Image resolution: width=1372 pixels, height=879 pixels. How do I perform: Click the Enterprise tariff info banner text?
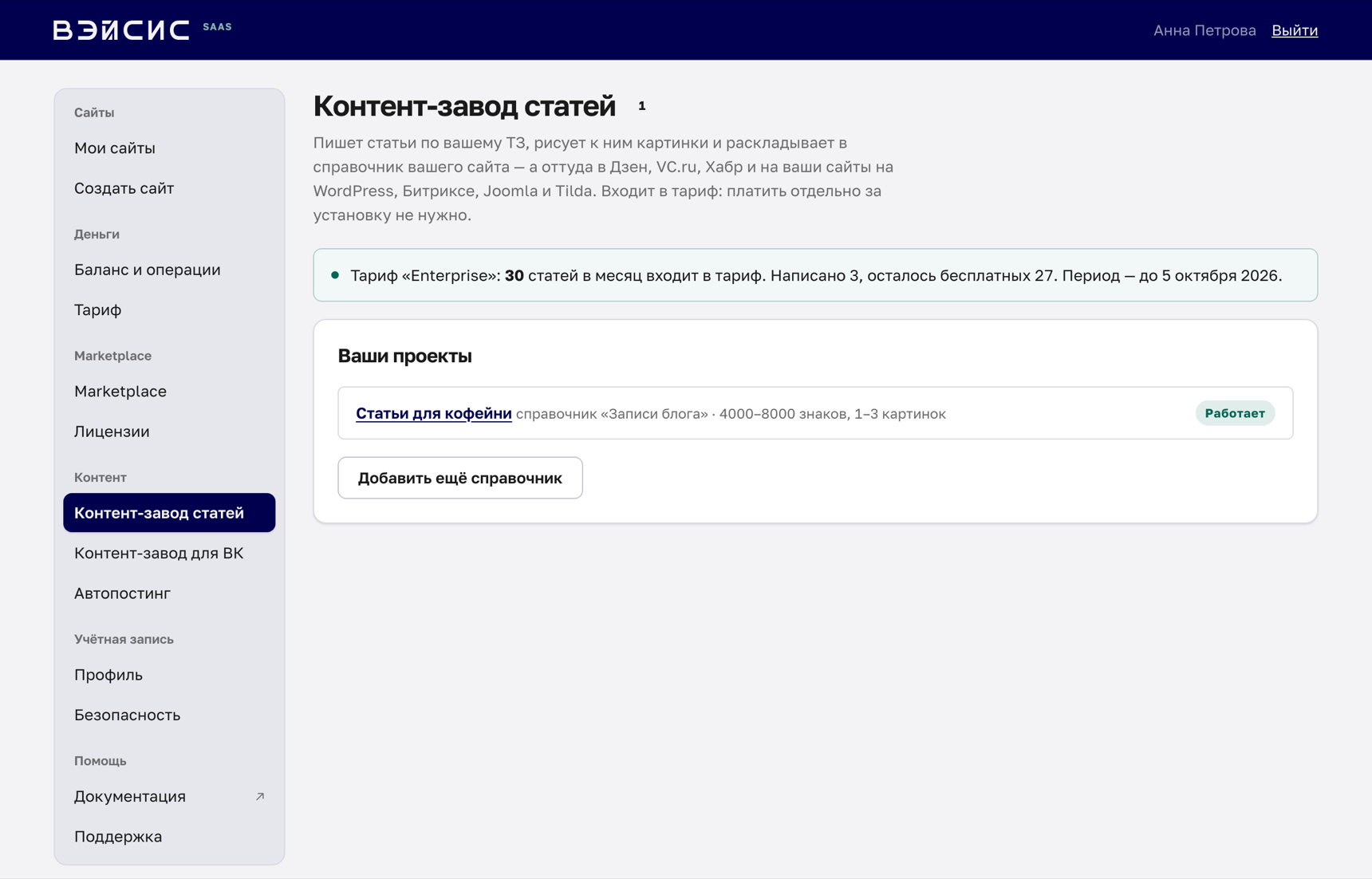(x=816, y=275)
